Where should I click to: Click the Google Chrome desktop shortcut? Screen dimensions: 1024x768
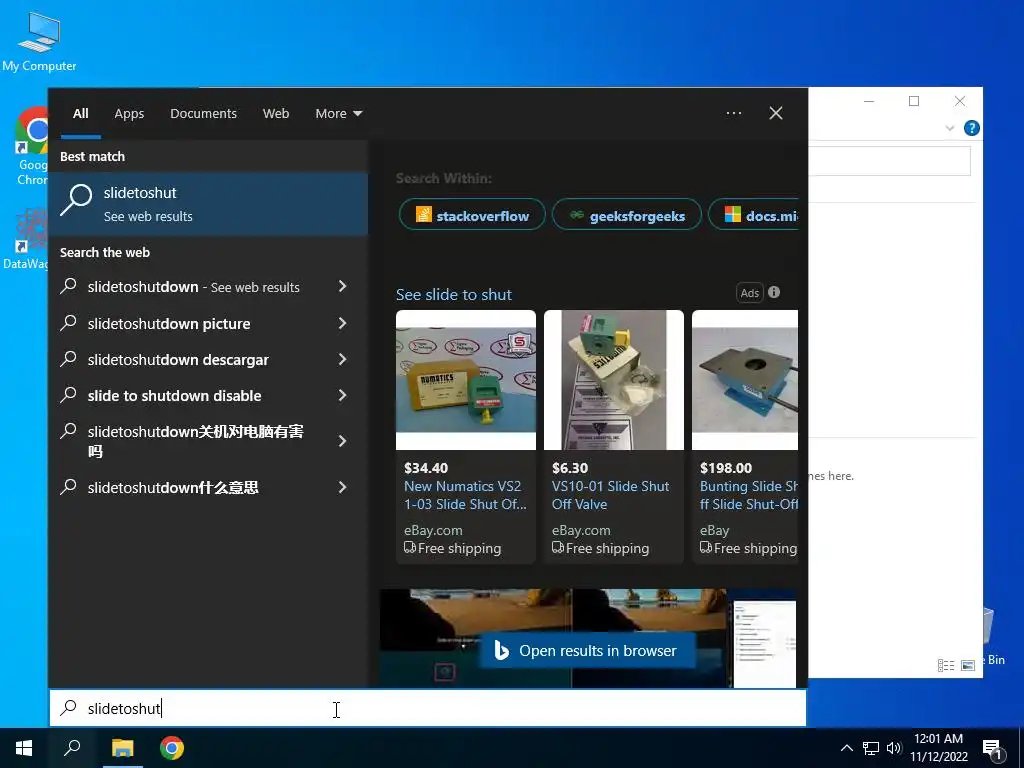32,147
